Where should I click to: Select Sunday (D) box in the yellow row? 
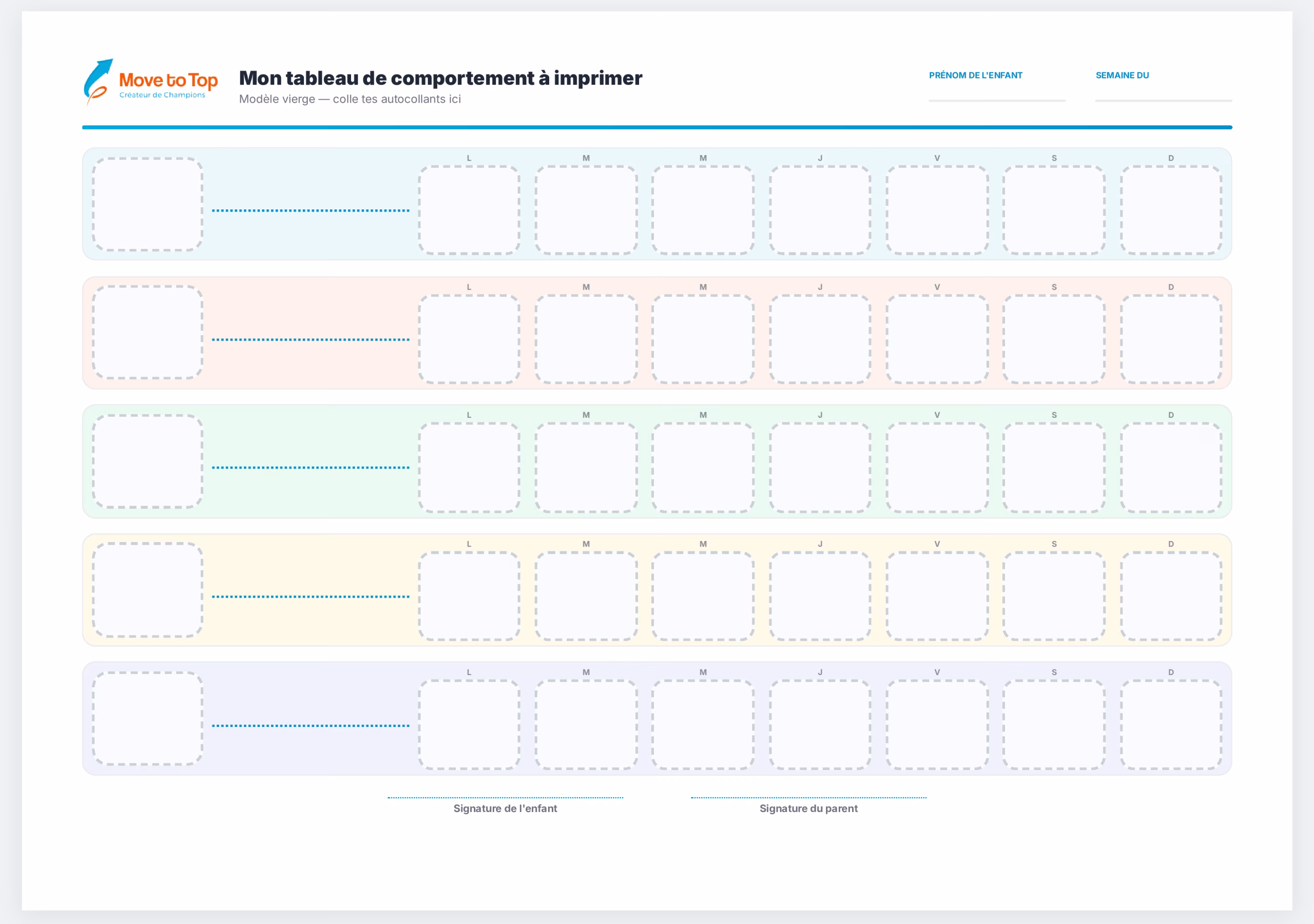(x=1171, y=596)
